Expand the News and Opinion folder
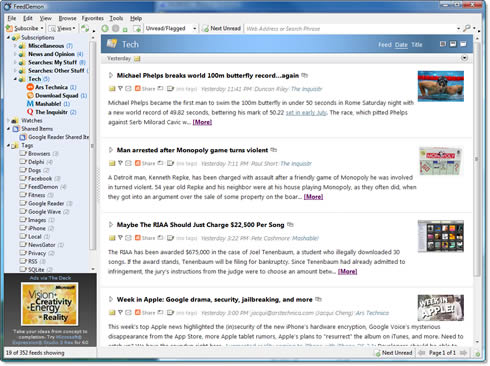 coord(15,54)
